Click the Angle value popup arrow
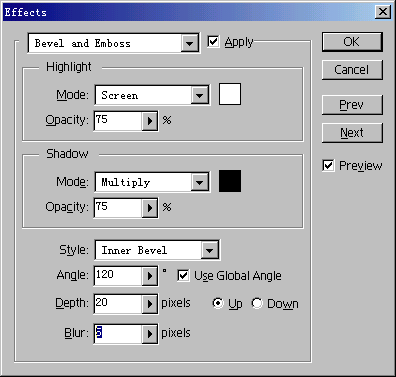Viewport: 396px width, 377px height. 150,276
